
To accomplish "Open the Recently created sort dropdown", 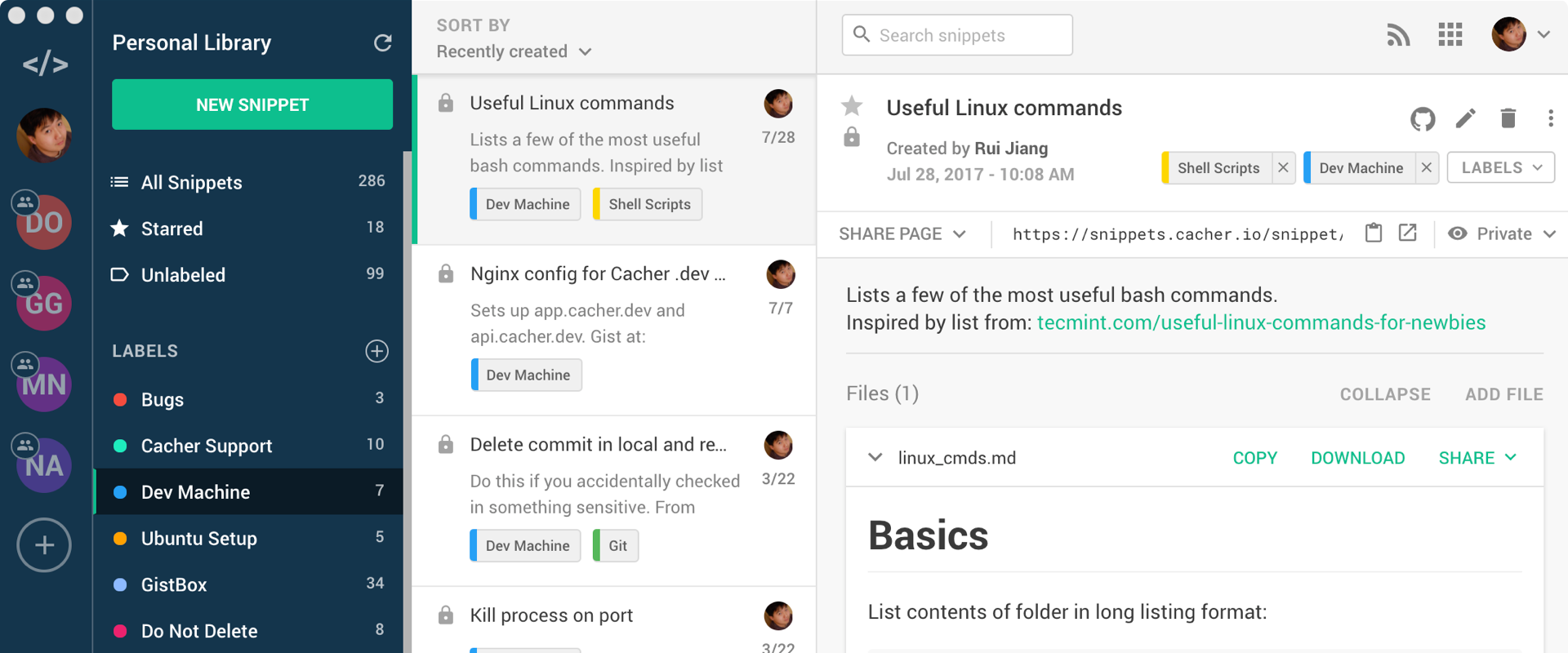I will (514, 51).
